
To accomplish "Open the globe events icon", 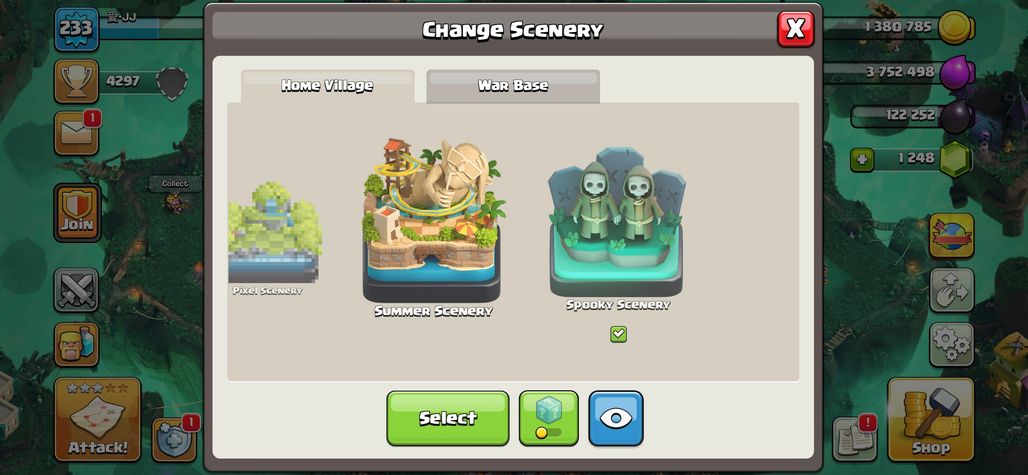I will [951, 236].
